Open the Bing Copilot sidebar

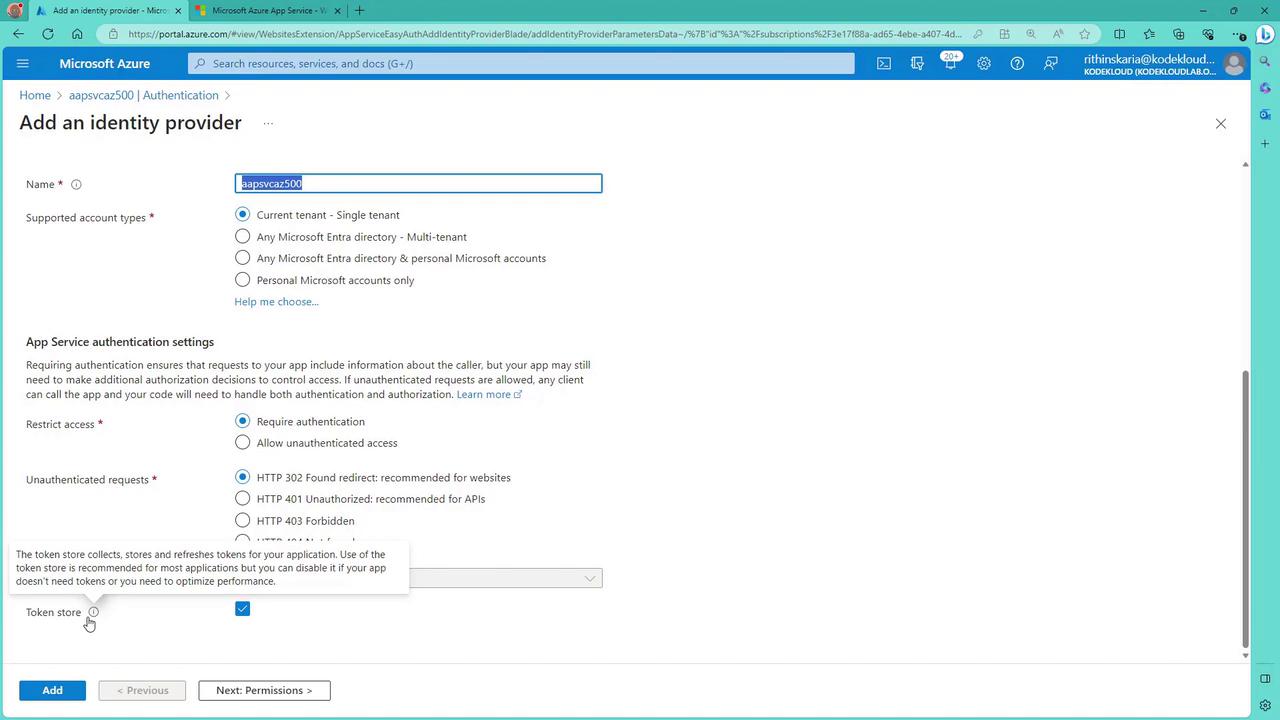(1265, 35)
